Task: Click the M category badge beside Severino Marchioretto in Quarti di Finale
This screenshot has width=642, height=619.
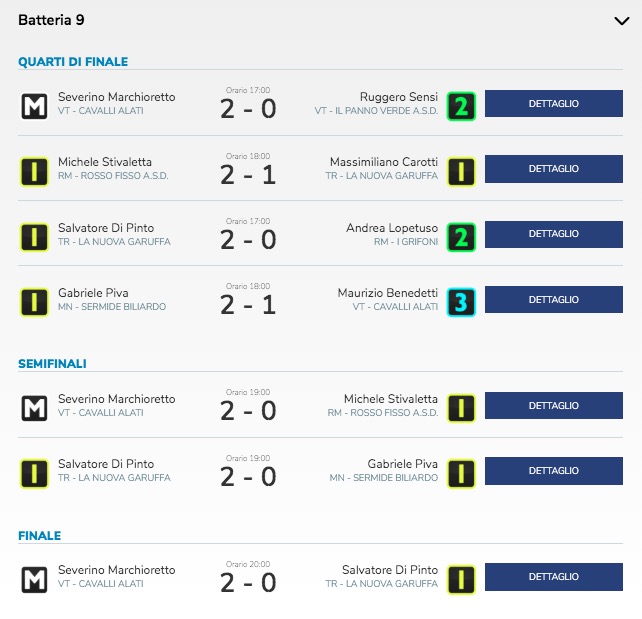Action: (34, 106)
